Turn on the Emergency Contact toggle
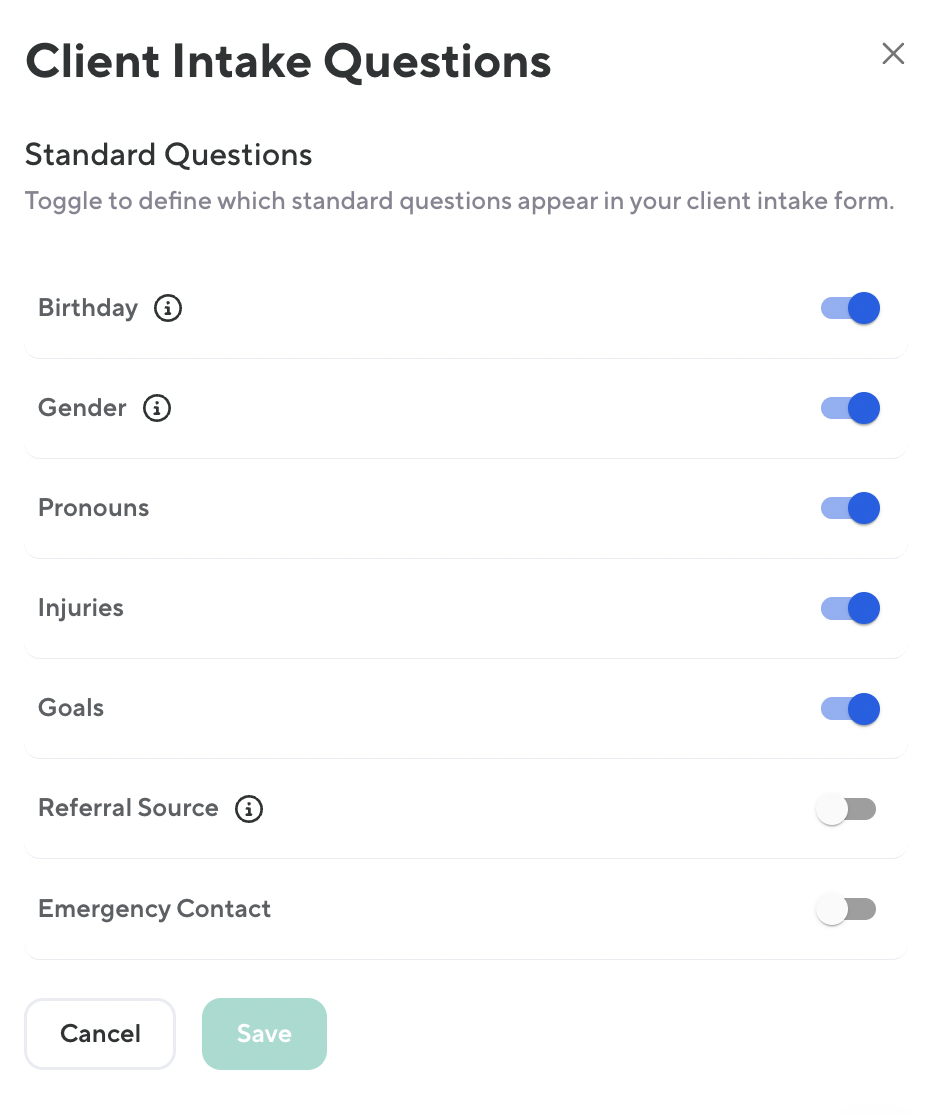The height and width of the screenshot is (1114, 938). point(846,909)
